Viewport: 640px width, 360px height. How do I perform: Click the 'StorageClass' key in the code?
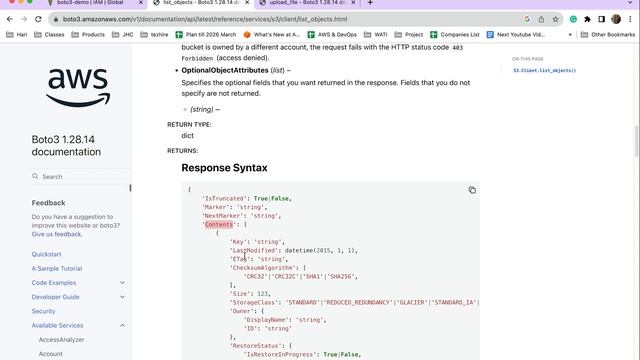point(253,302)
